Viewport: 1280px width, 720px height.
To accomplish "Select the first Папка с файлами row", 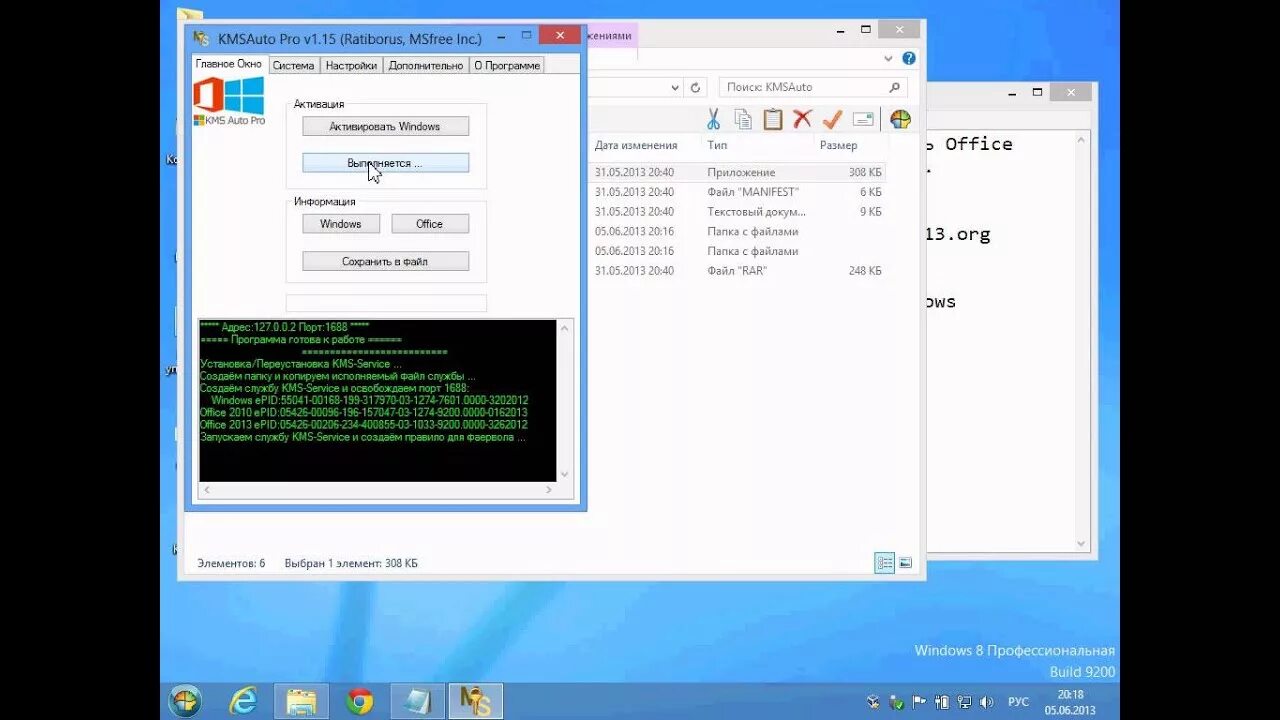I will click(x=738, y=231).
